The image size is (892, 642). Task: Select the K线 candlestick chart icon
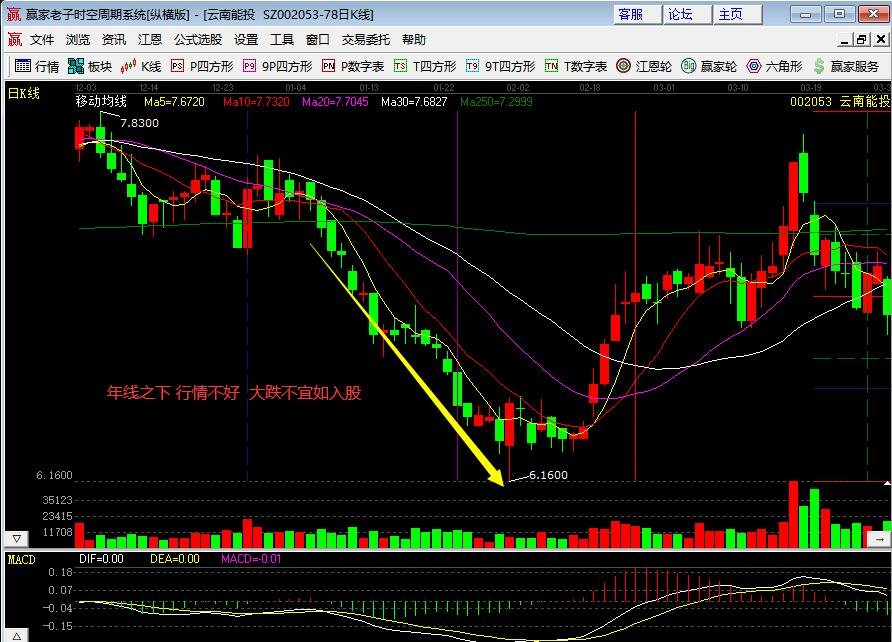(x=141, y=67)
